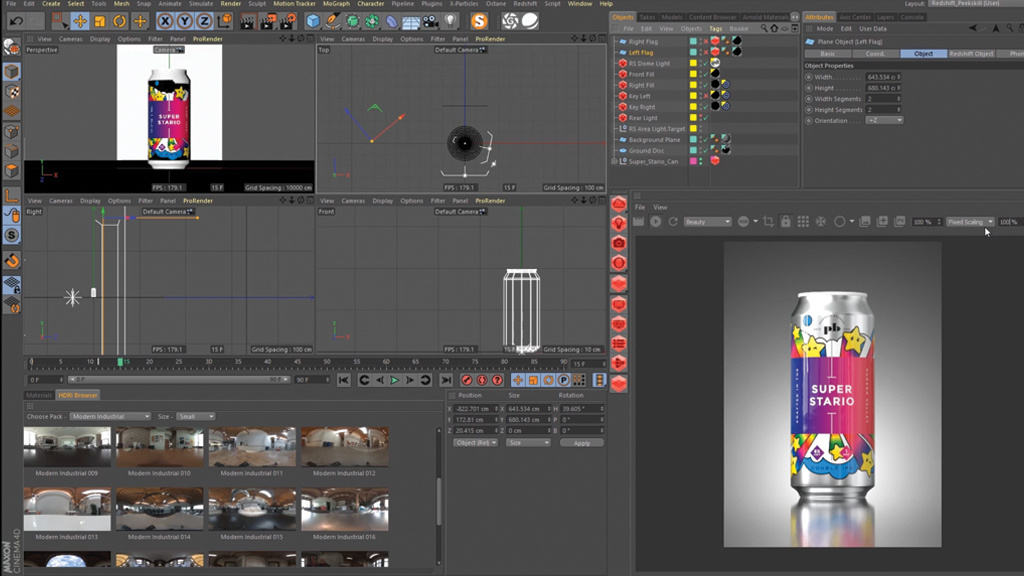Click the Record Active Objects button
The height and width of the screenshot is (576, 1024).
pos(466,380)
